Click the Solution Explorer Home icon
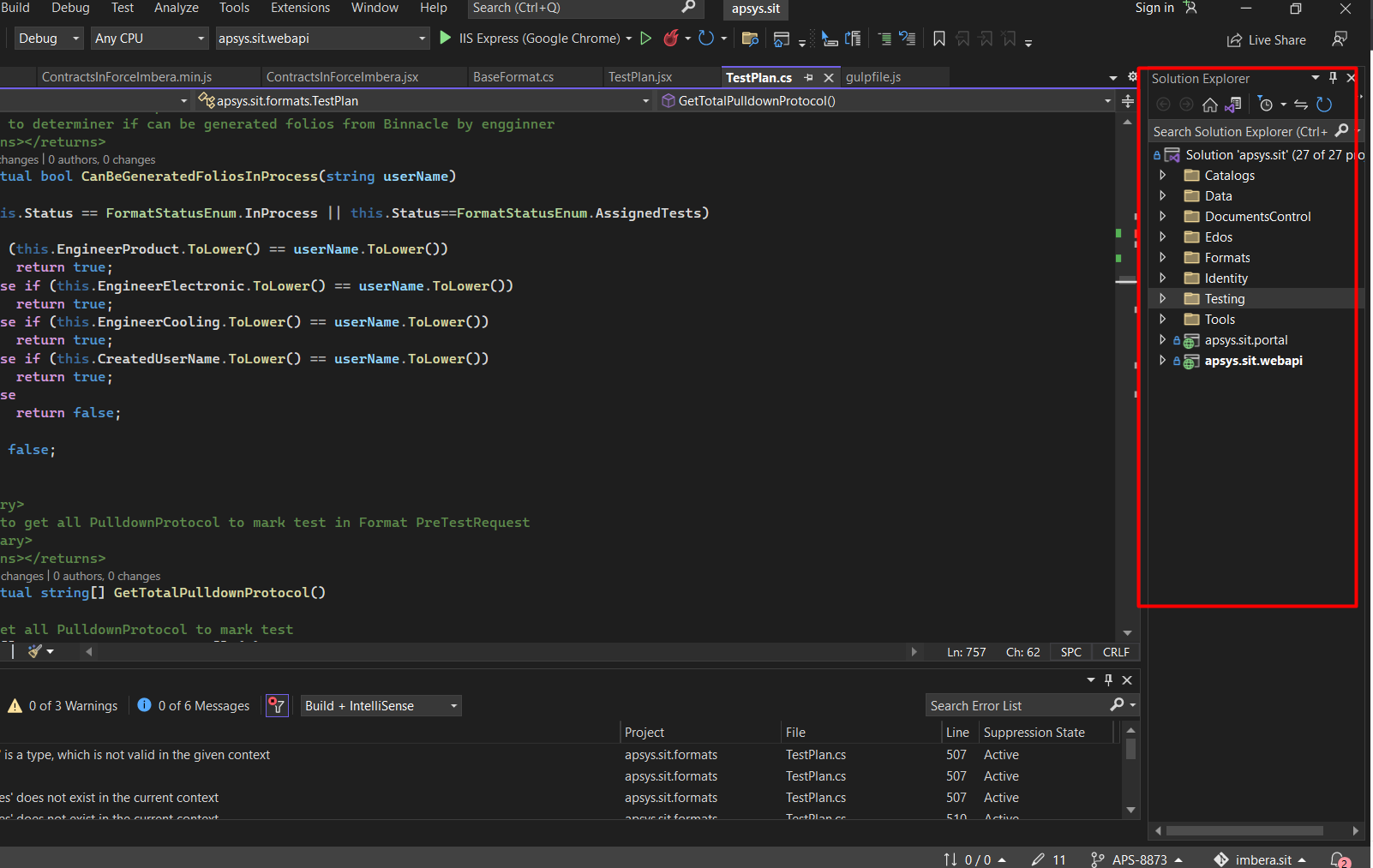Viewport: 1373px width, 868px height. (x=1209, y=105)
